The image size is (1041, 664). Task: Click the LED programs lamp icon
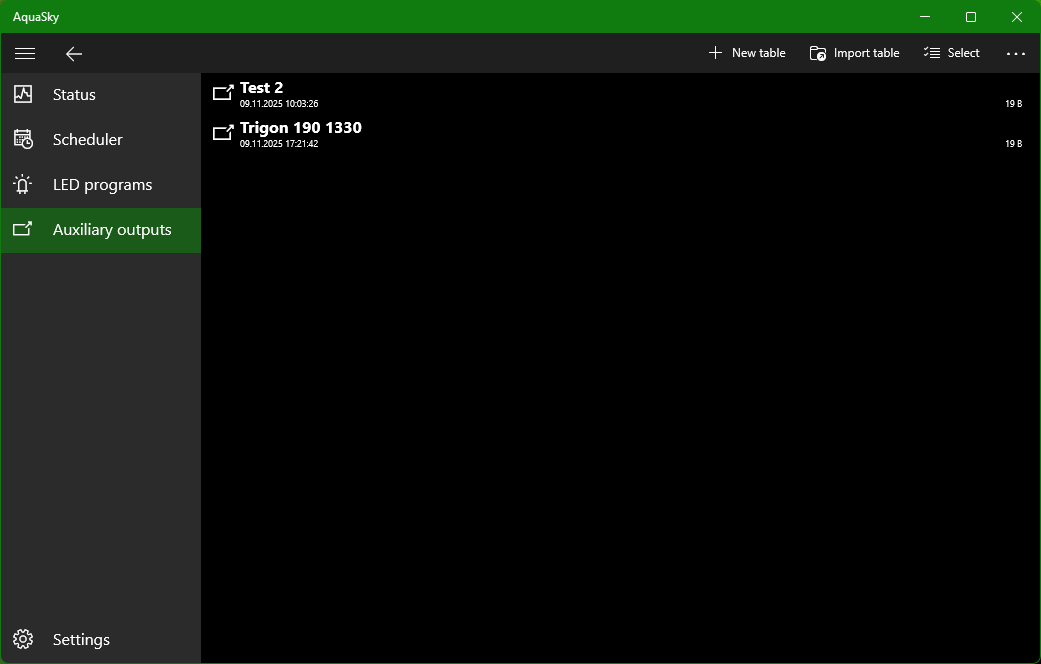click(23, 185)
